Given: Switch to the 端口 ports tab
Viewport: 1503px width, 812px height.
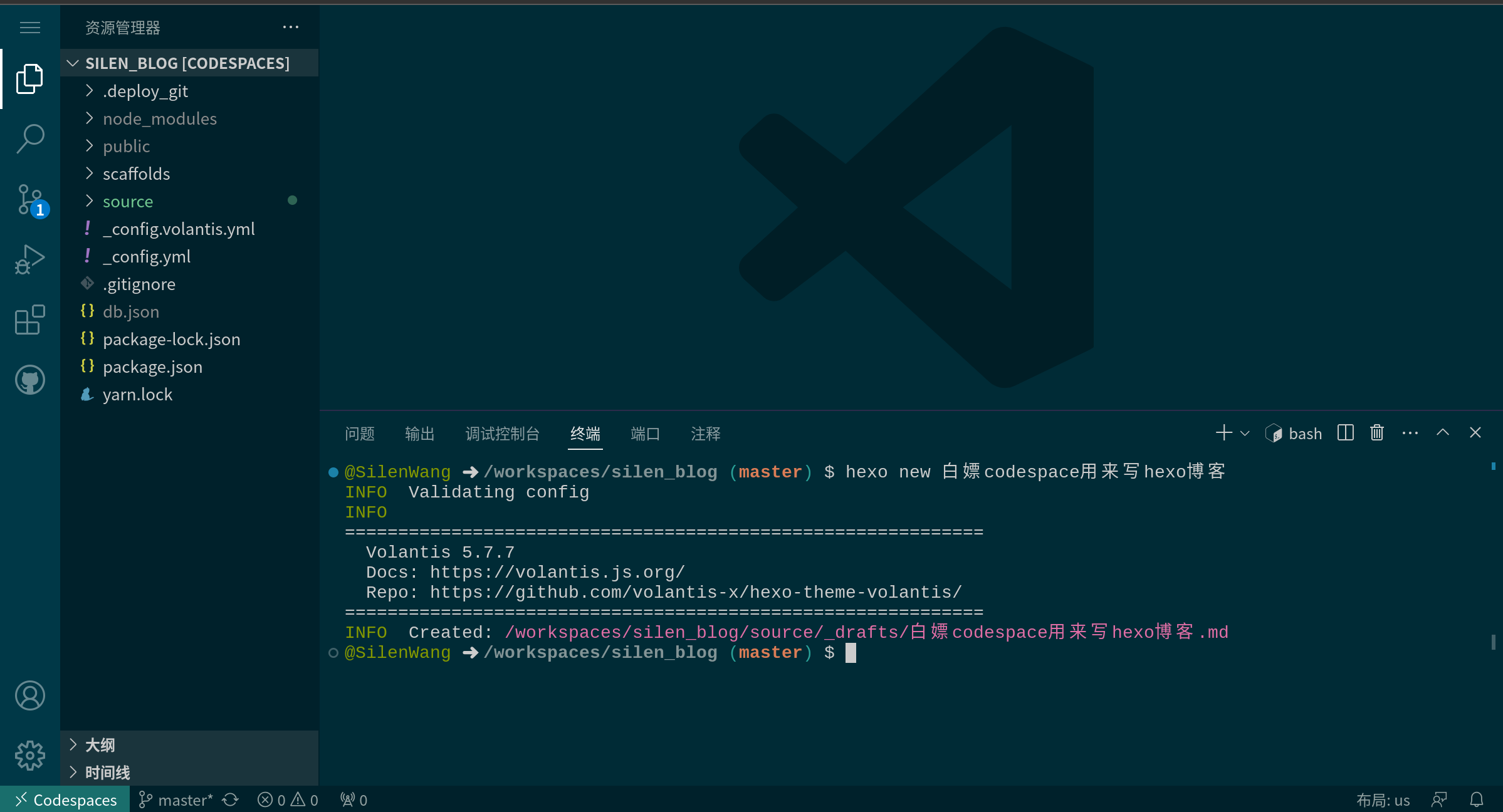Looking at the screenshot, I should coord(644,434).
